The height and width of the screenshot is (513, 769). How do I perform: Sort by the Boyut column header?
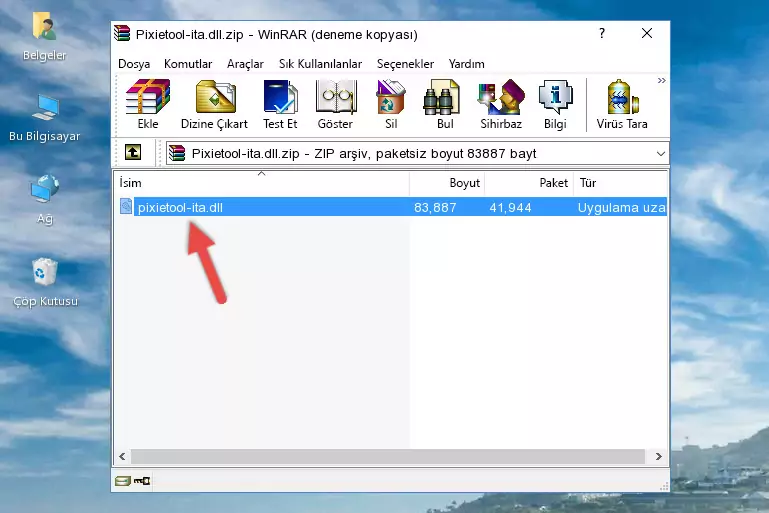[447, 183]
